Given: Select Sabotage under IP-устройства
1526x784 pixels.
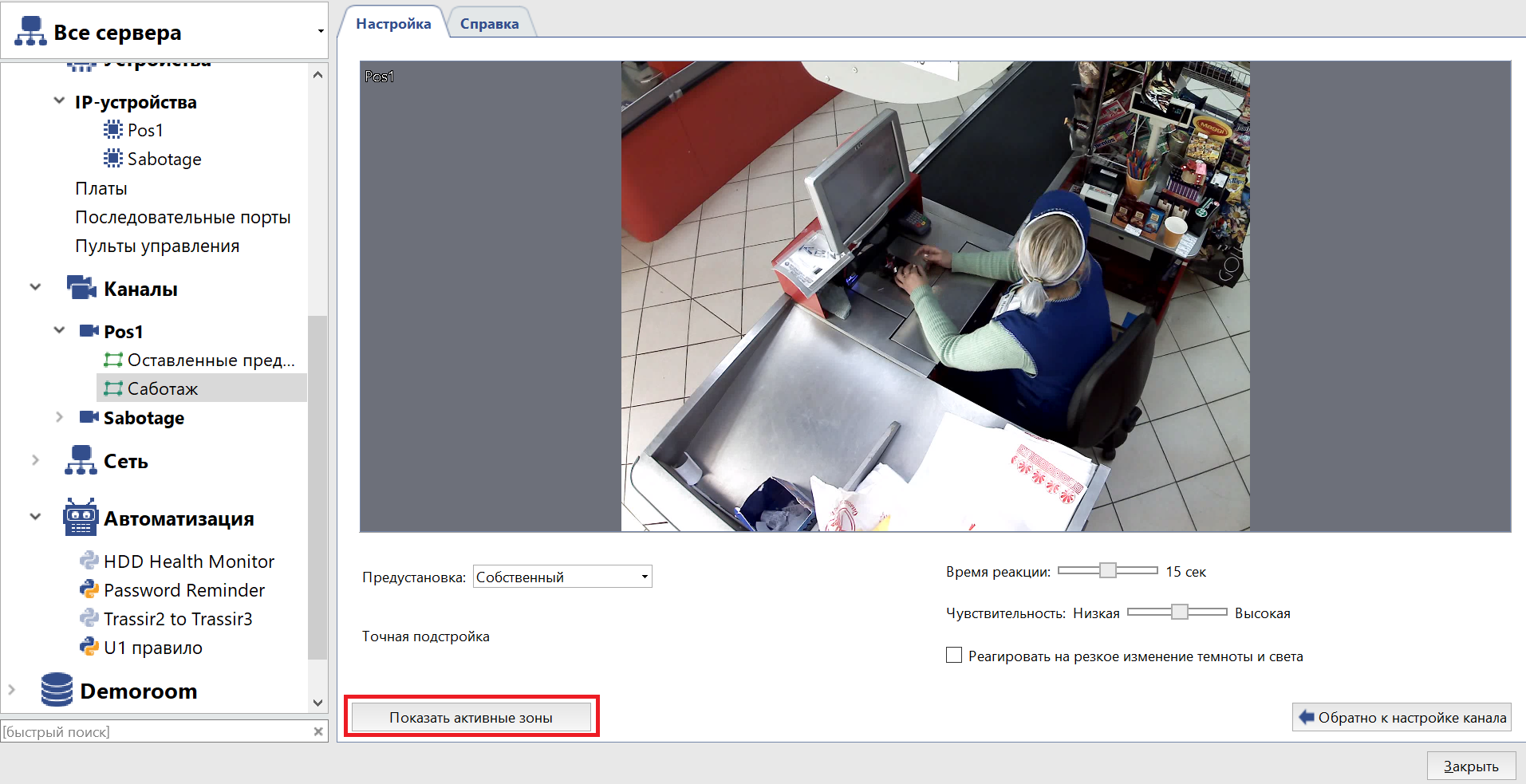Looking at the screenshot, I should tap(164, 158).
